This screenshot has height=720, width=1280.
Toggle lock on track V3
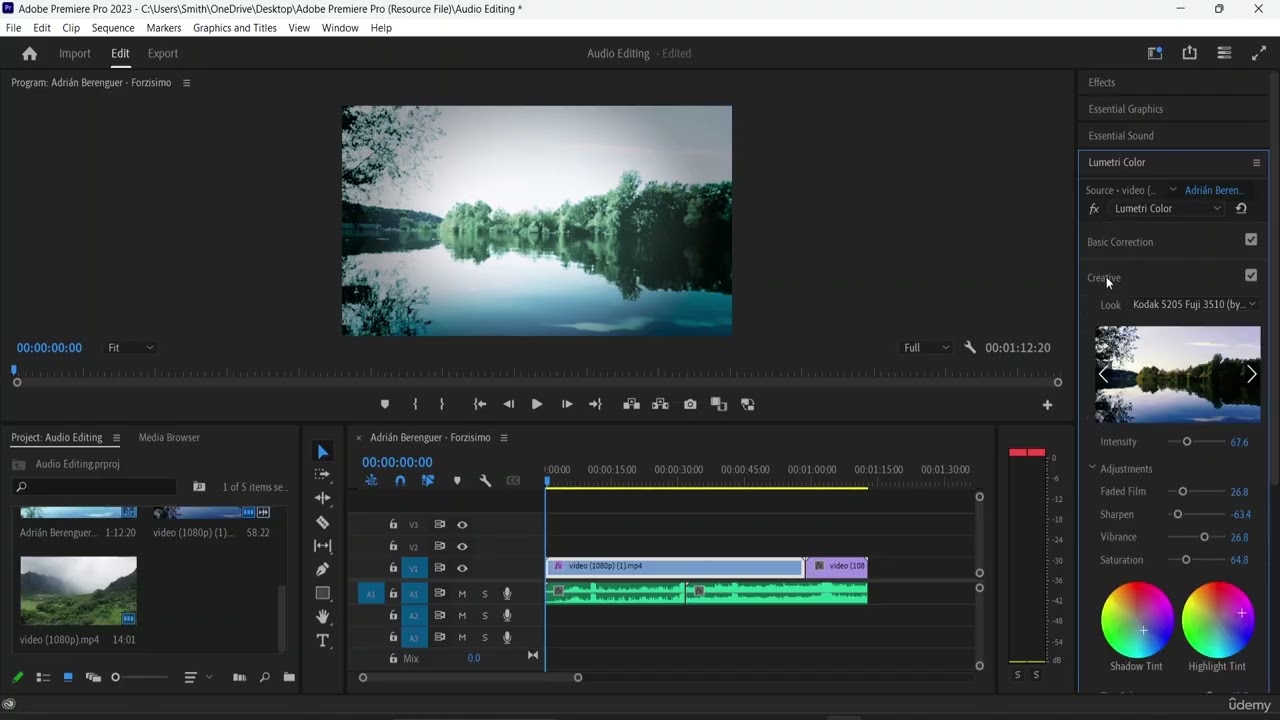click(x=393, y=525)
